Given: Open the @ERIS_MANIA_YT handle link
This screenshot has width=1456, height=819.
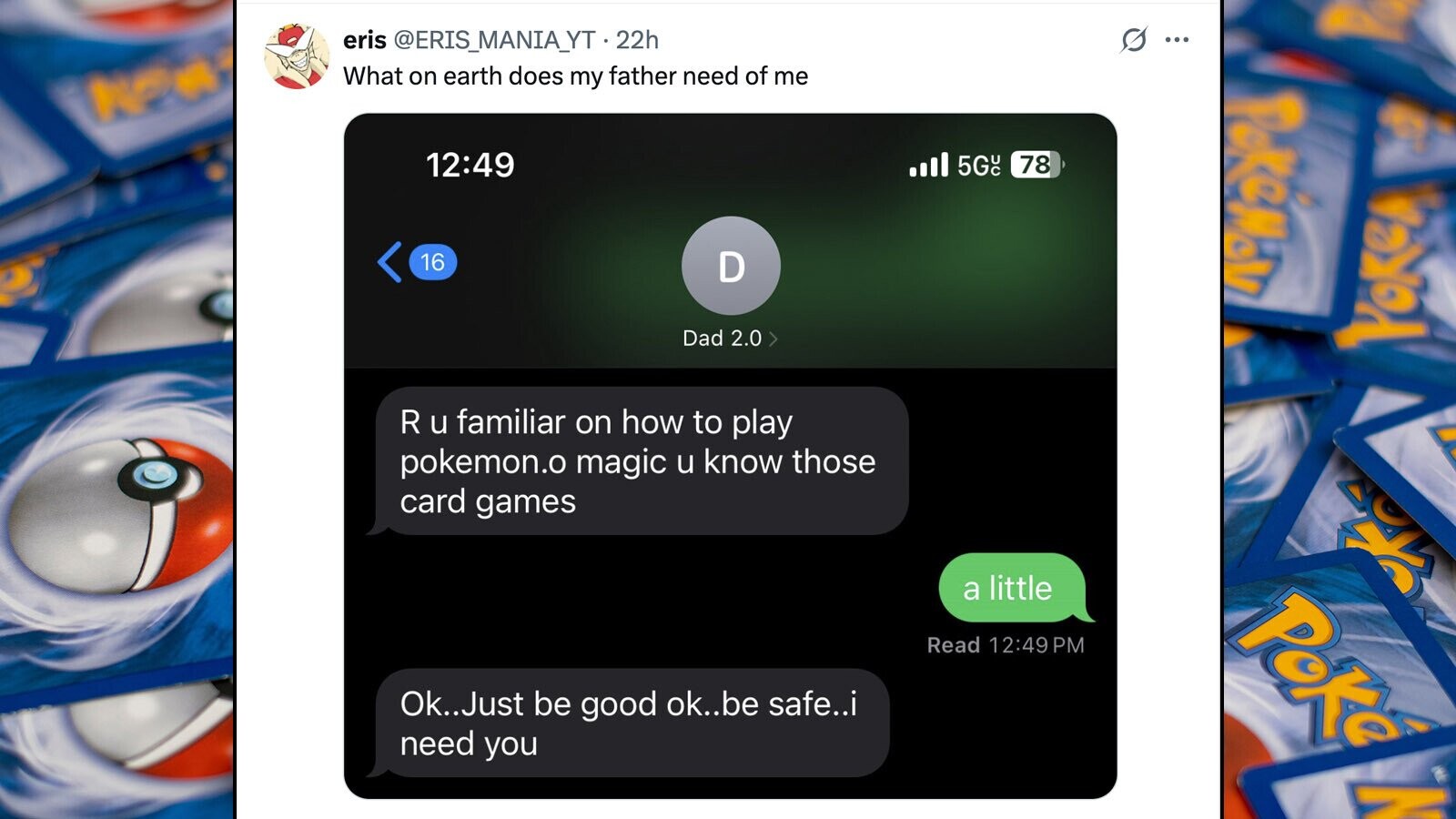Looking at the screenshot, I should coord(494,40).
